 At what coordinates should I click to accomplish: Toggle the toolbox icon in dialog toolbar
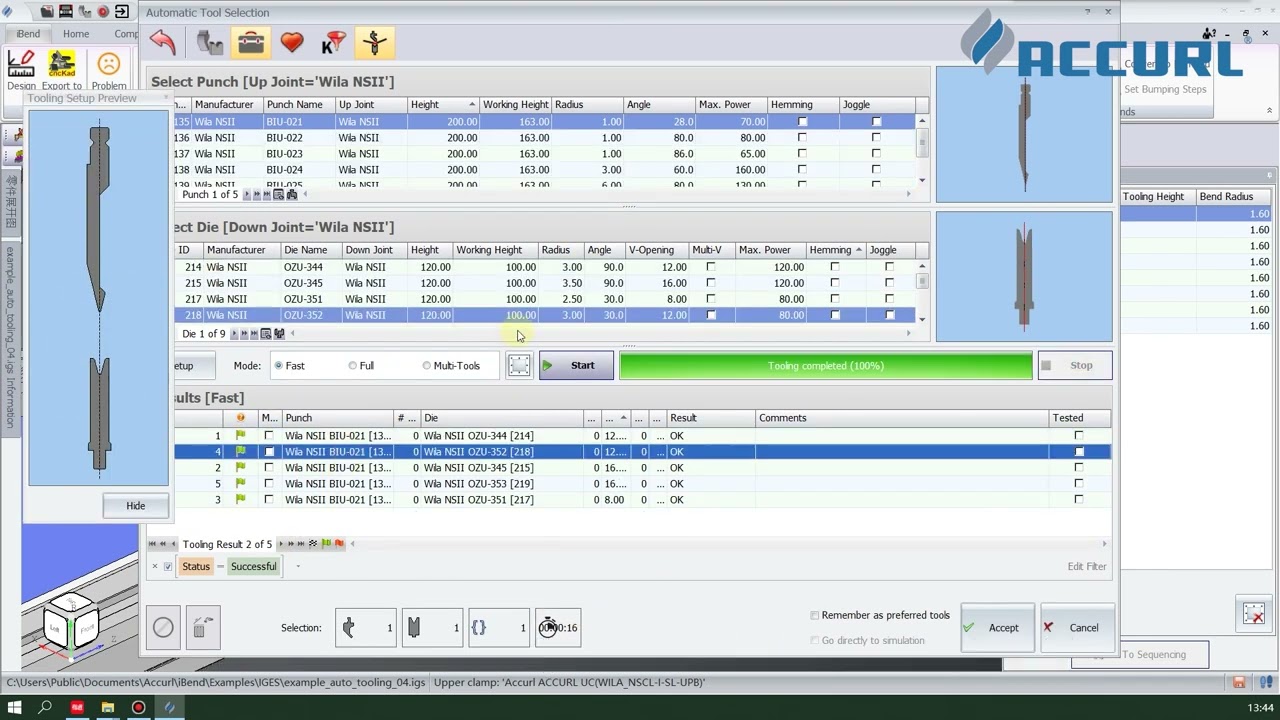point(251,42)
